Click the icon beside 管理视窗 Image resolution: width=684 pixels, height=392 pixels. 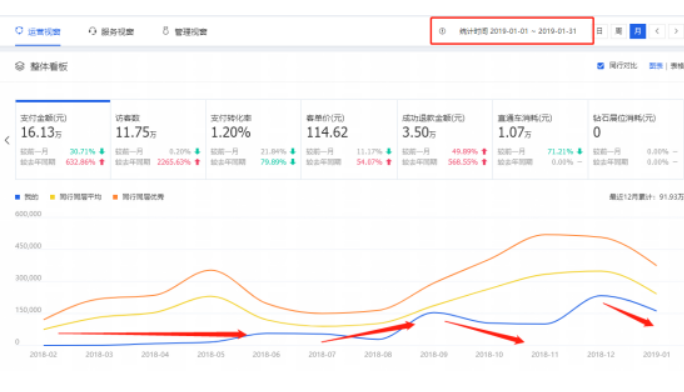pos(166,31)
